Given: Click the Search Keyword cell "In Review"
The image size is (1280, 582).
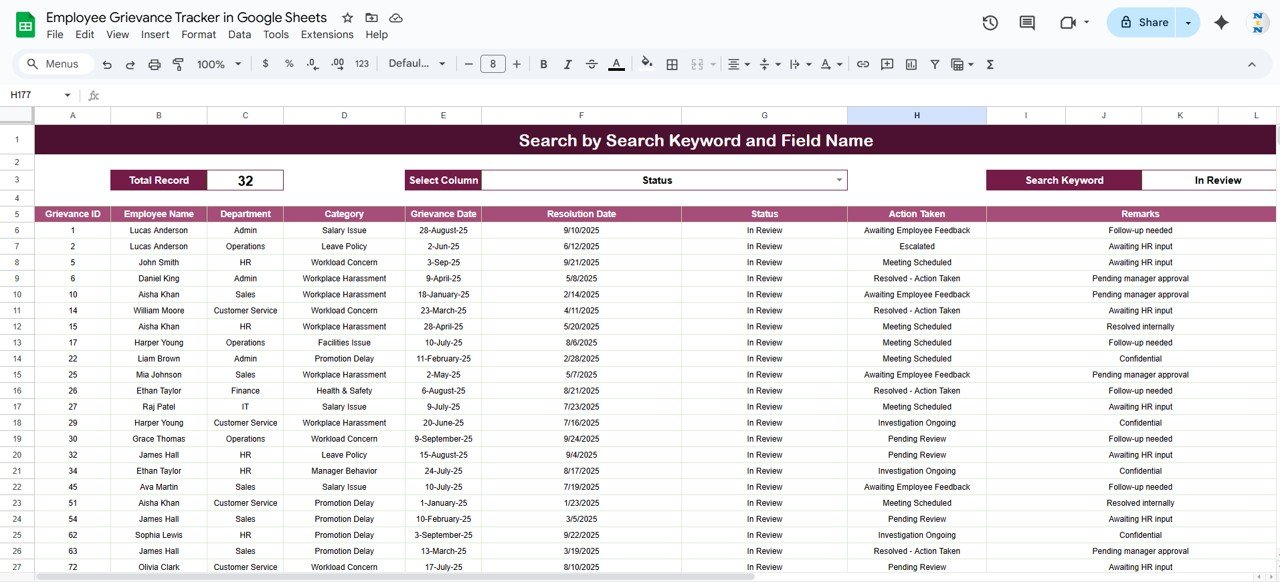Looking at the screenshot, I should [1217, 180].
